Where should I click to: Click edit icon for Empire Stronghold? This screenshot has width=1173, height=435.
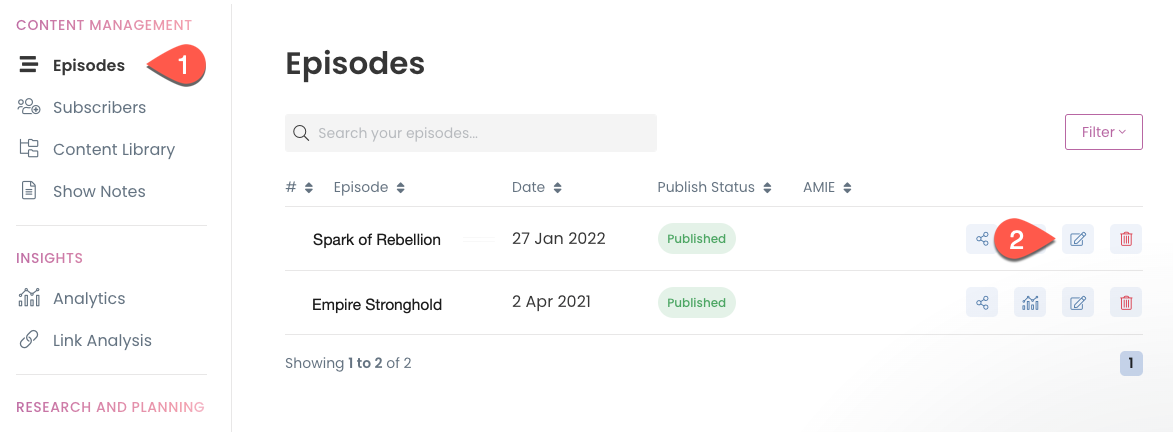1078,303
